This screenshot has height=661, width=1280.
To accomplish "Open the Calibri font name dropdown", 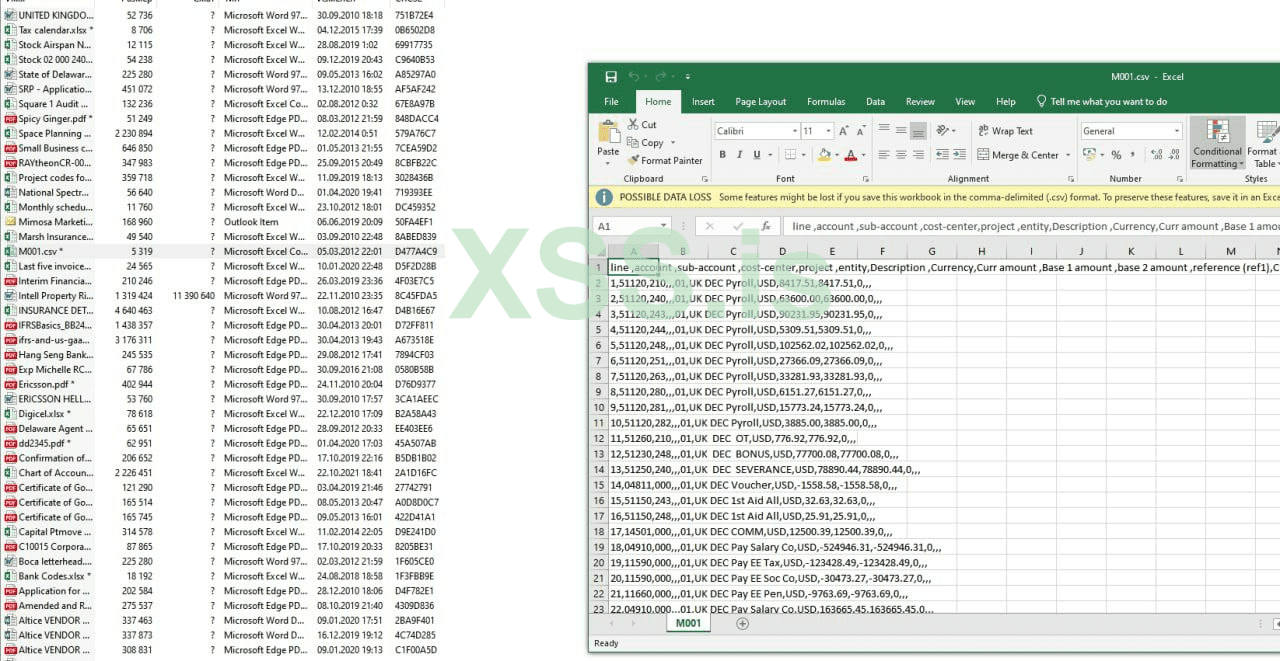I will pyautogui.click(x=796, y=131).
